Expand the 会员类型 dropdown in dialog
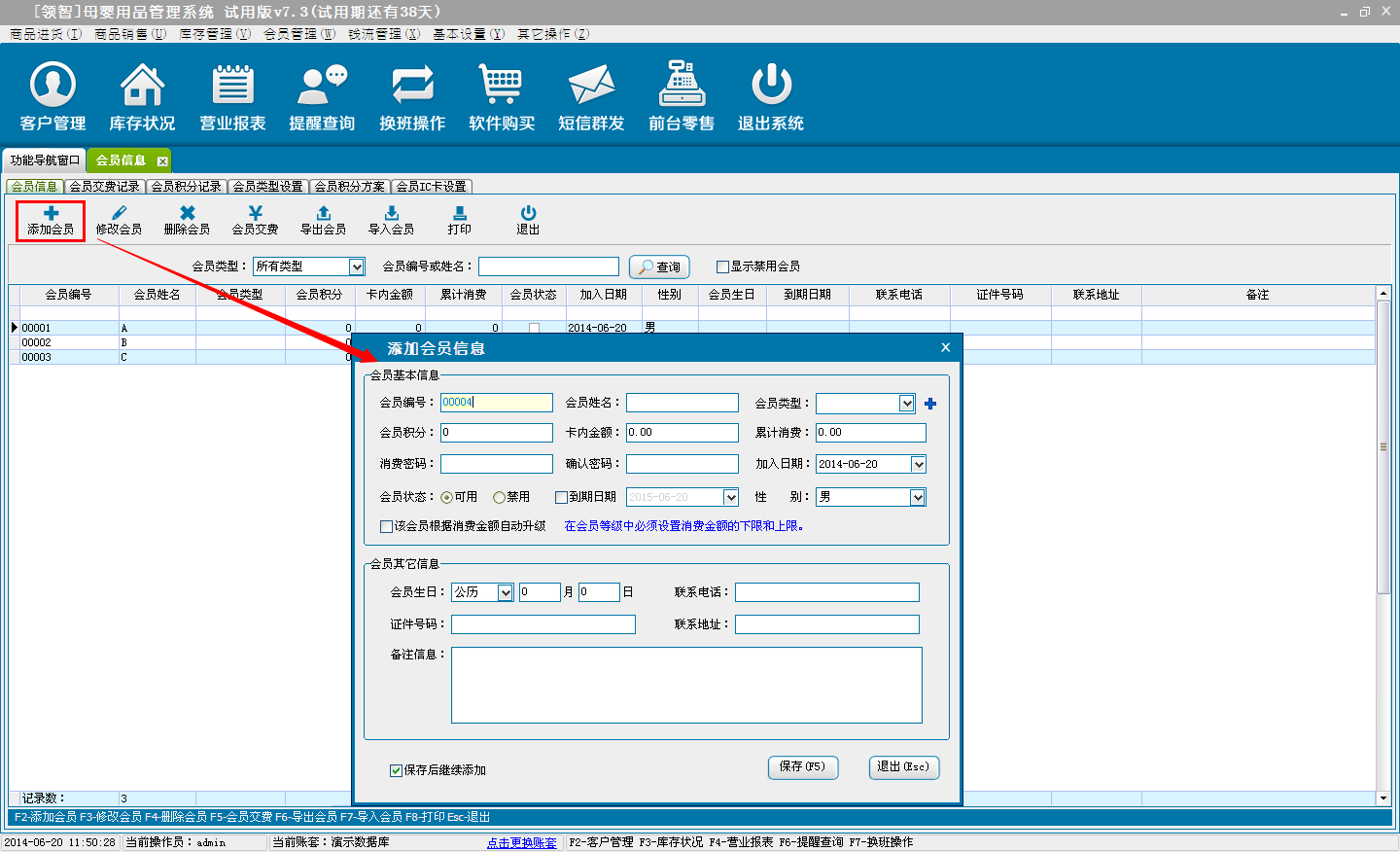The height and width of the screenshot is (852, 1400). [906, 404]
